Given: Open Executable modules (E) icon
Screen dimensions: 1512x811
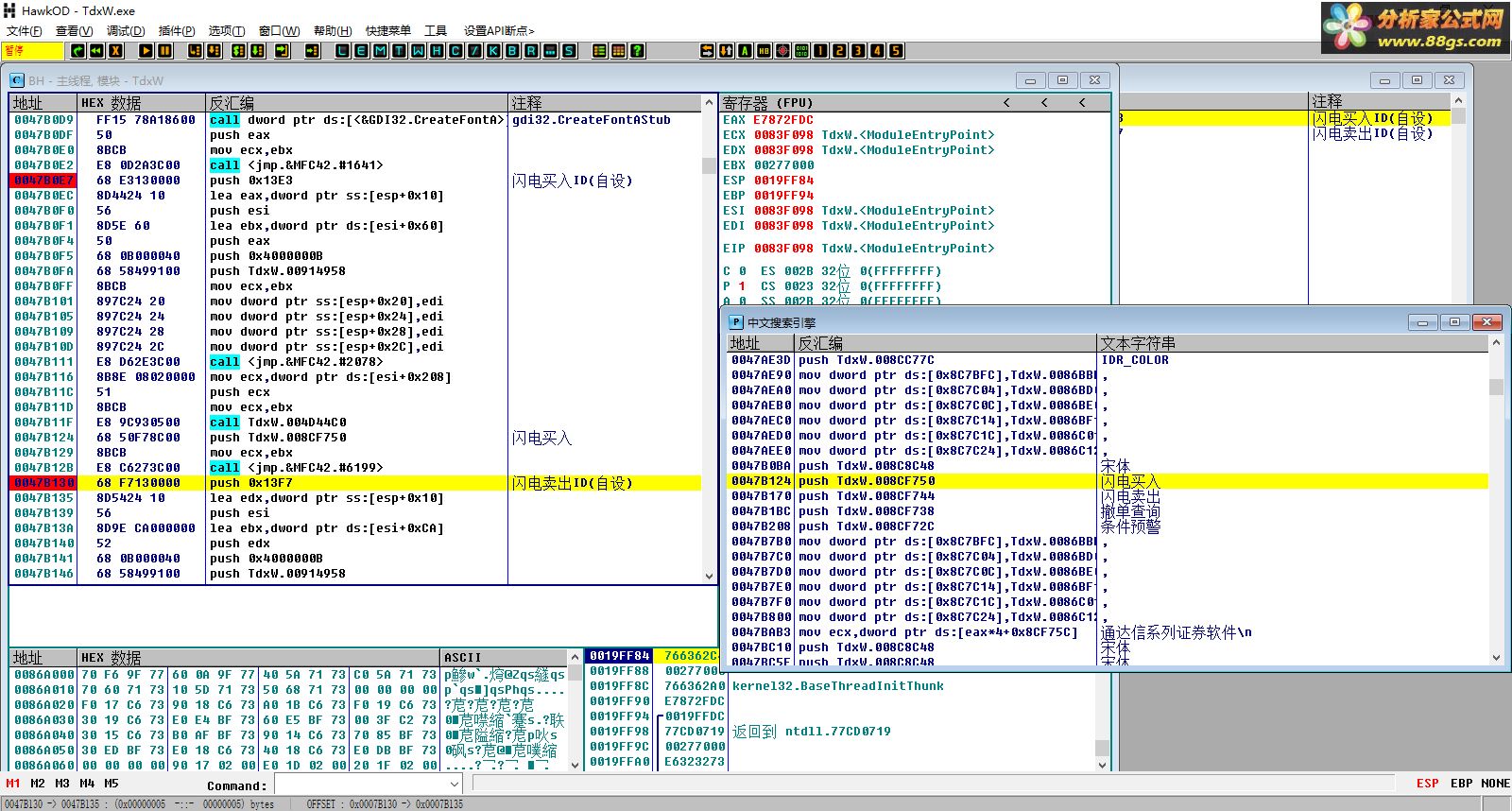Looking at the screenshot, I should click(361, 51).
